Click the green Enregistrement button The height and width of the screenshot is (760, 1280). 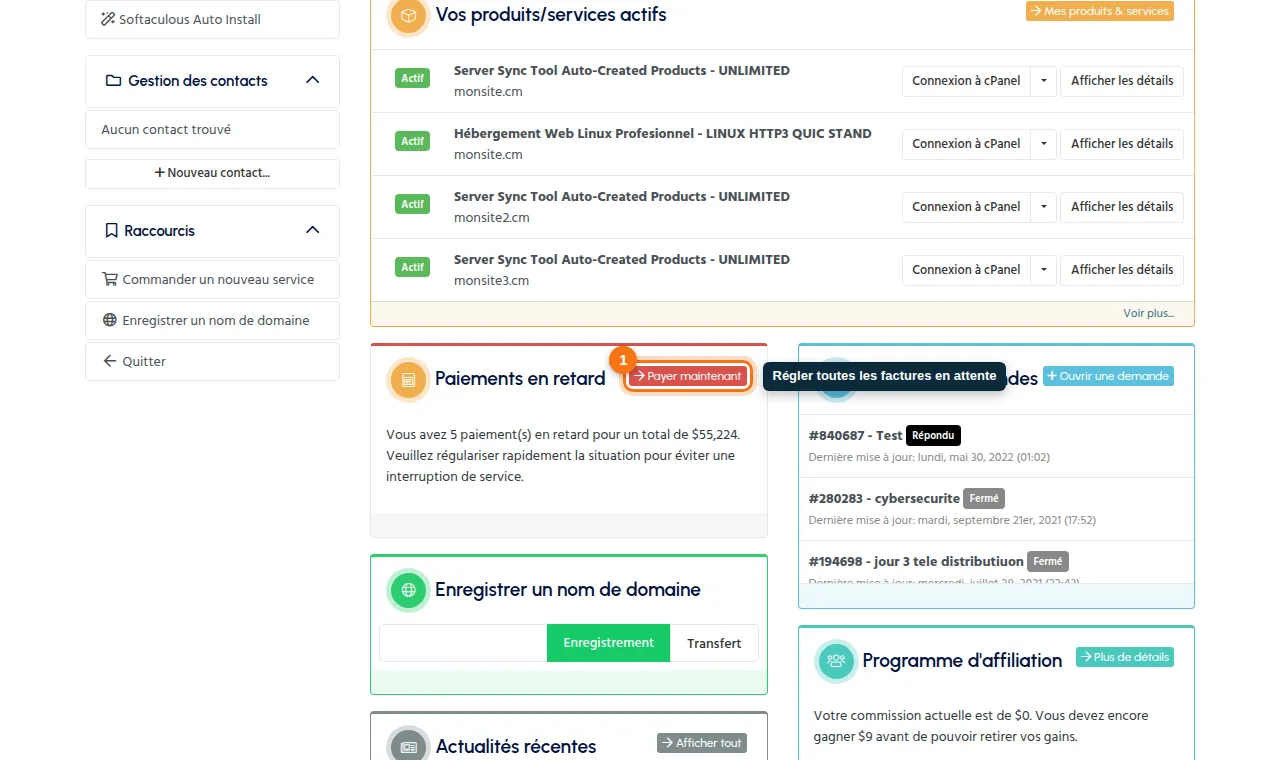608,643
